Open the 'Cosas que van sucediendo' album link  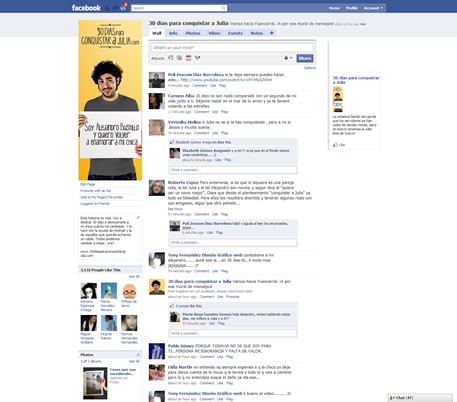(x=123, y=372)
